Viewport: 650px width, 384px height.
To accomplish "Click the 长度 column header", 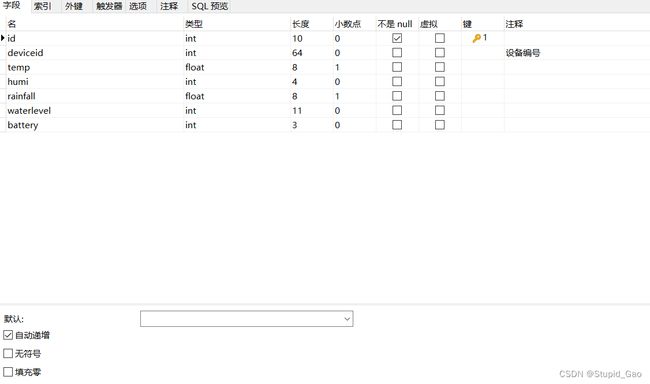I will [x=312, y=24].
